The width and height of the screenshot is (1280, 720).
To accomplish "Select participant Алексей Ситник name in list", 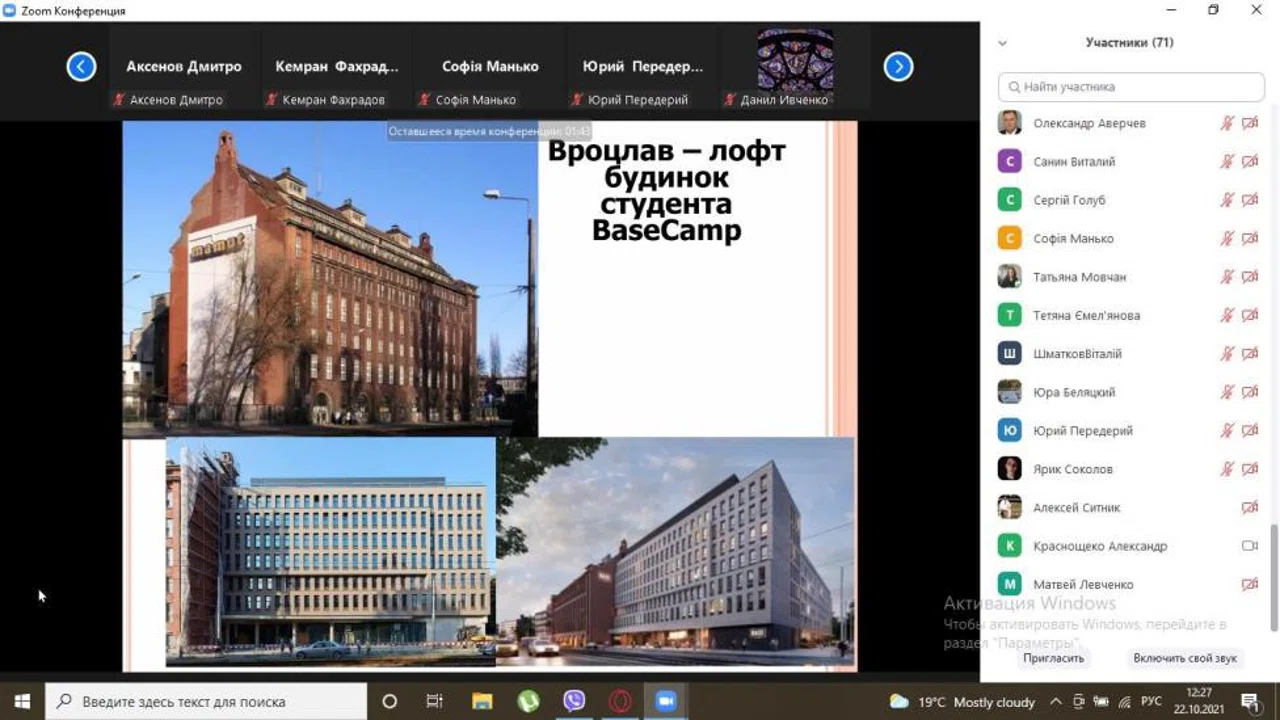I will click(x=1077, y=508).
